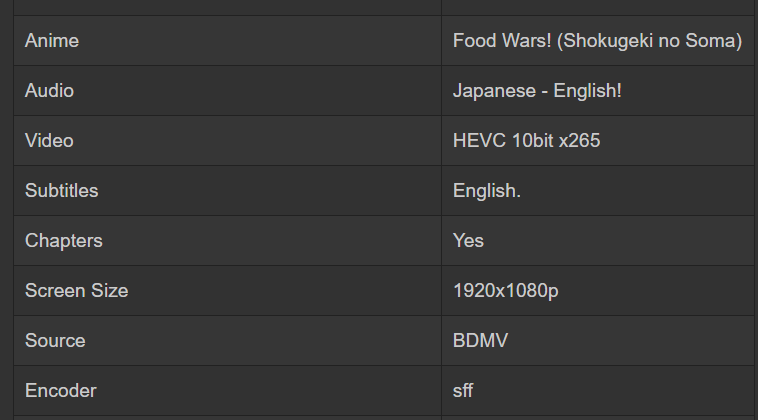This screenshot has width=758, height=420.
Task: Click the word English! in Audio value
Action: pyautogui.click(x=587, y=91)
